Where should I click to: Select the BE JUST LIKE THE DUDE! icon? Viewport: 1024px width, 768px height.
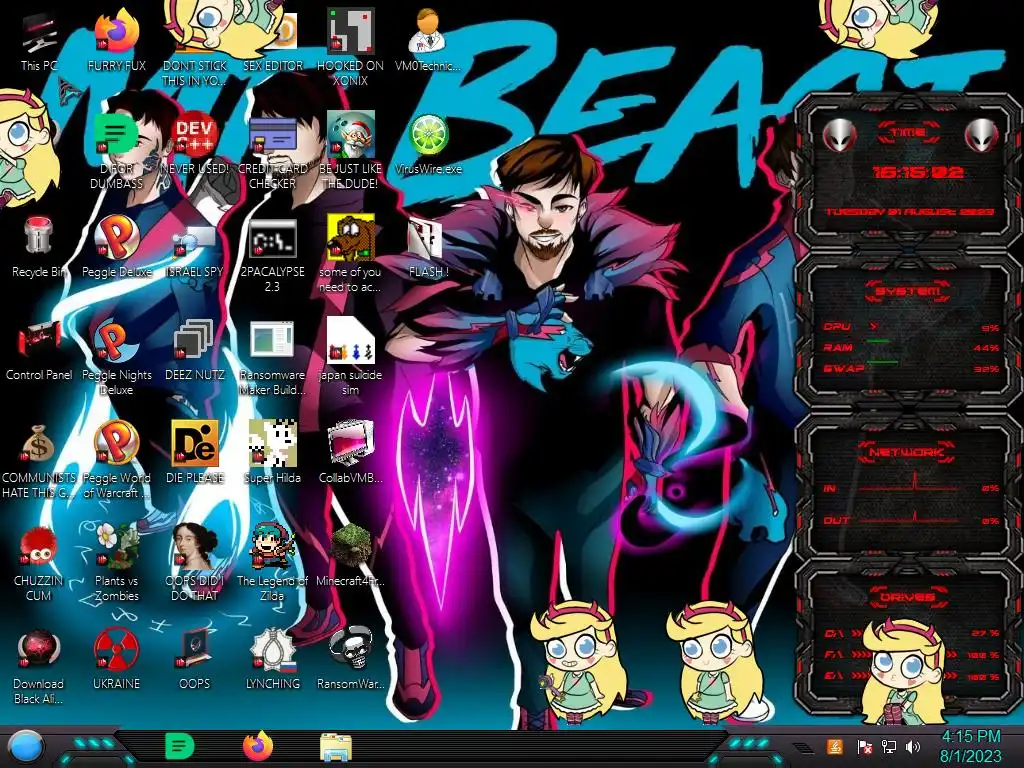pos(350,152)
